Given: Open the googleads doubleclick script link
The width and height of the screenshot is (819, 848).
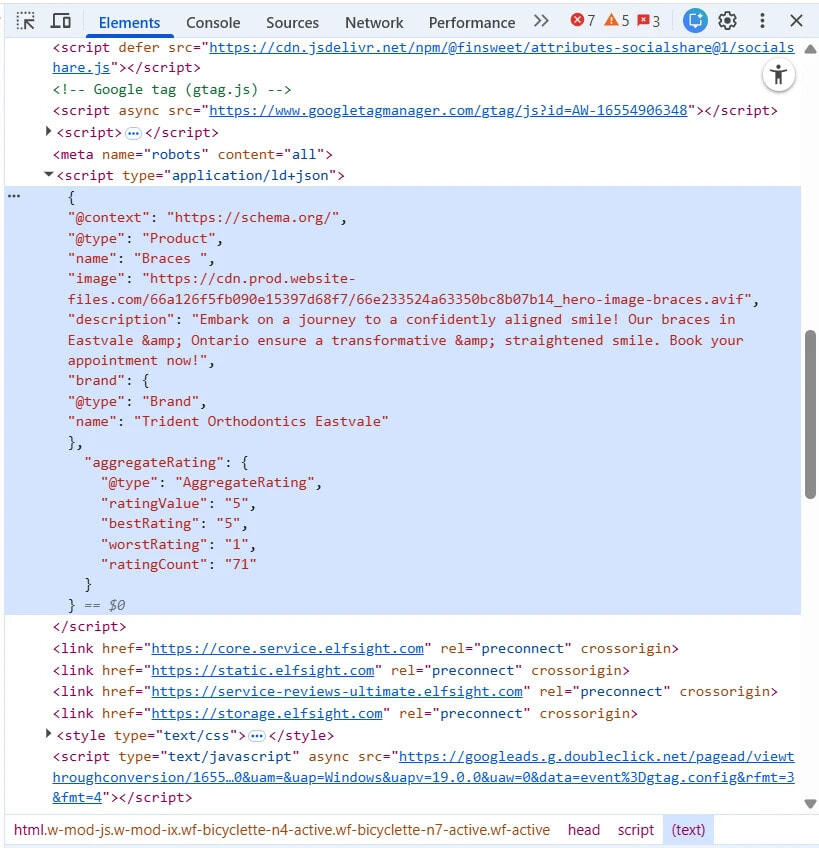Looking at the screenshot, I should [x=424, y=777].
